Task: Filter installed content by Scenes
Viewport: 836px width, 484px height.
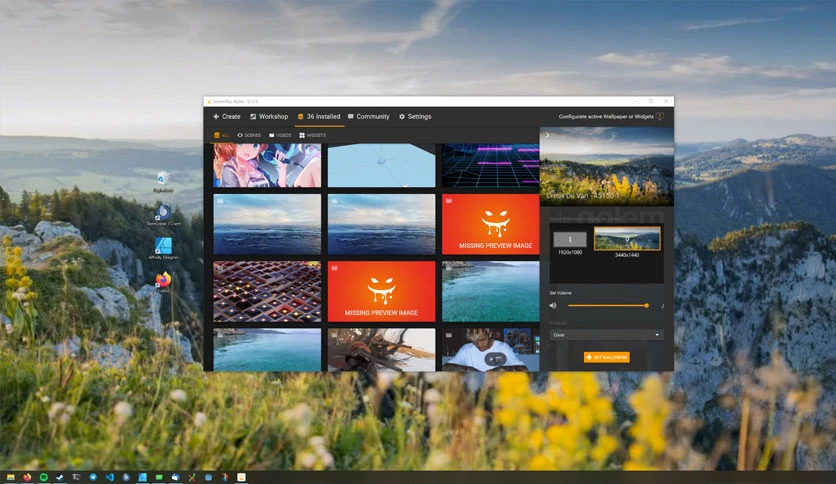Action: (249, 135)
